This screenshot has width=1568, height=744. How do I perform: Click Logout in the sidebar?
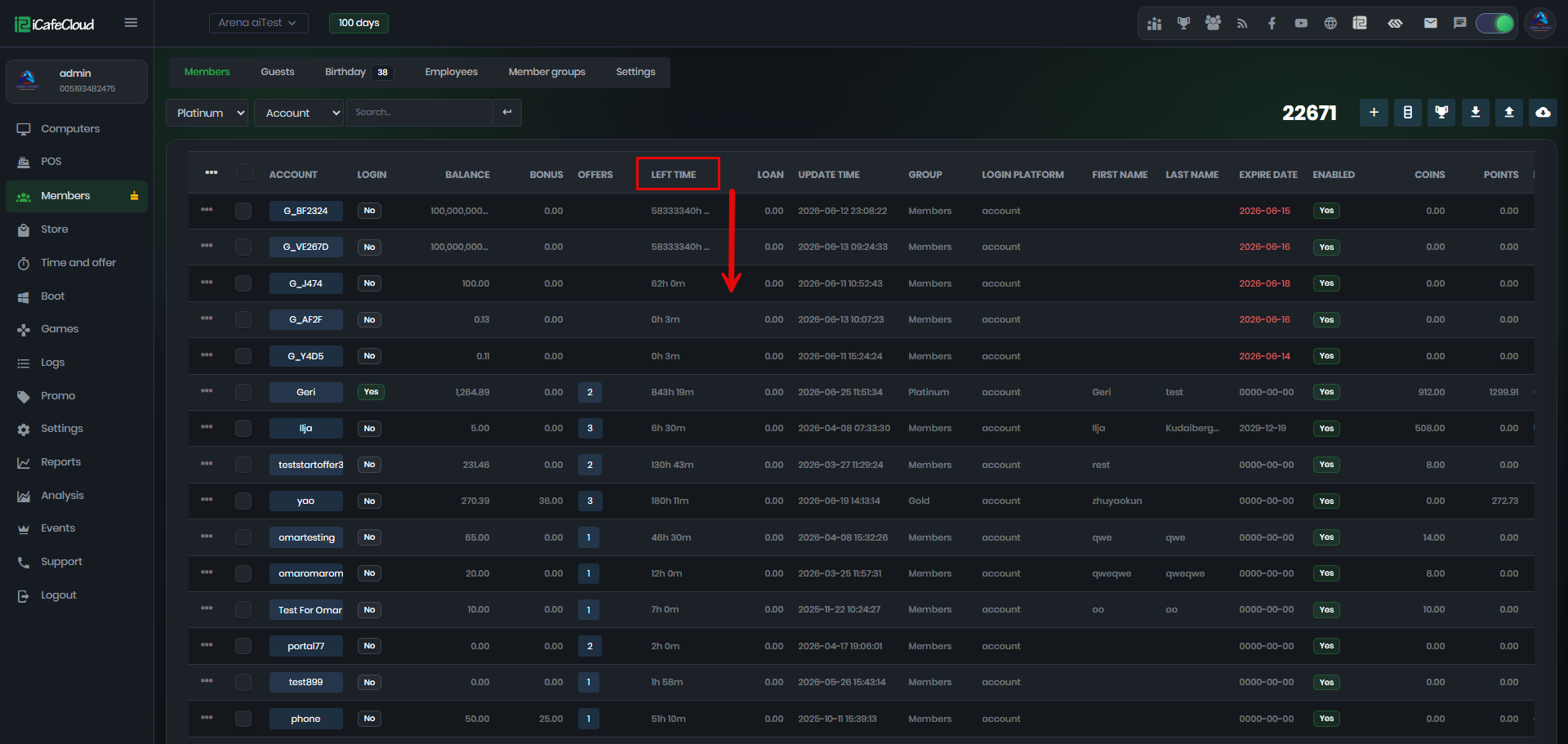coord(77,595)
